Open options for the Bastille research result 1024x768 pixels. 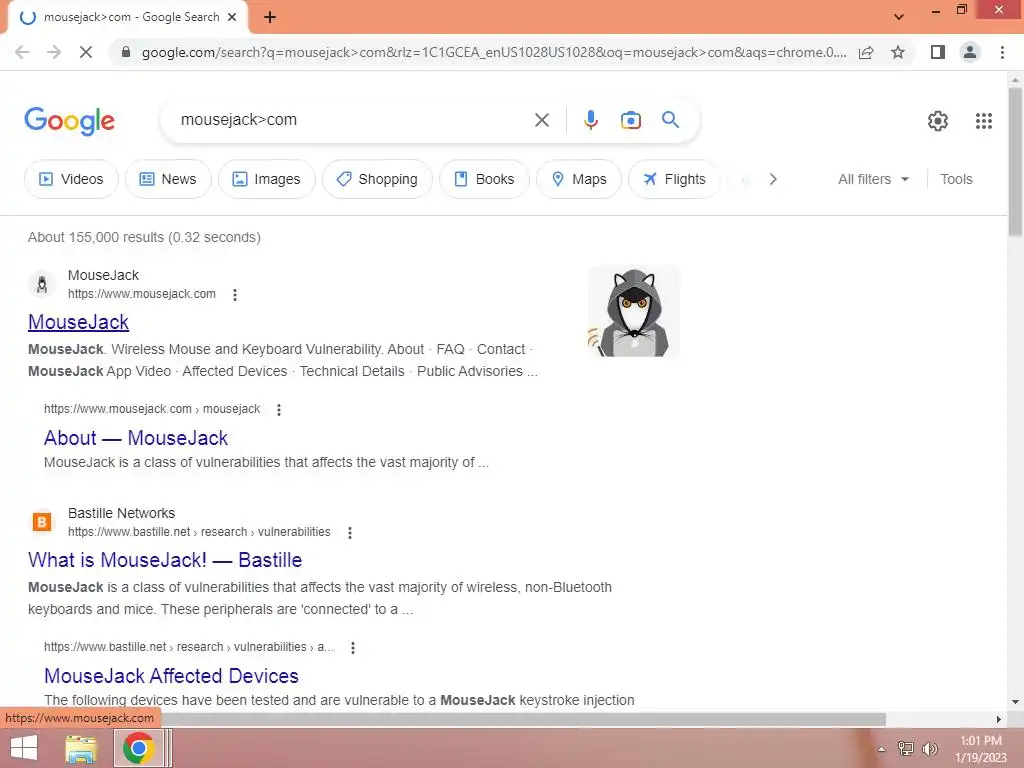[350, 532]
